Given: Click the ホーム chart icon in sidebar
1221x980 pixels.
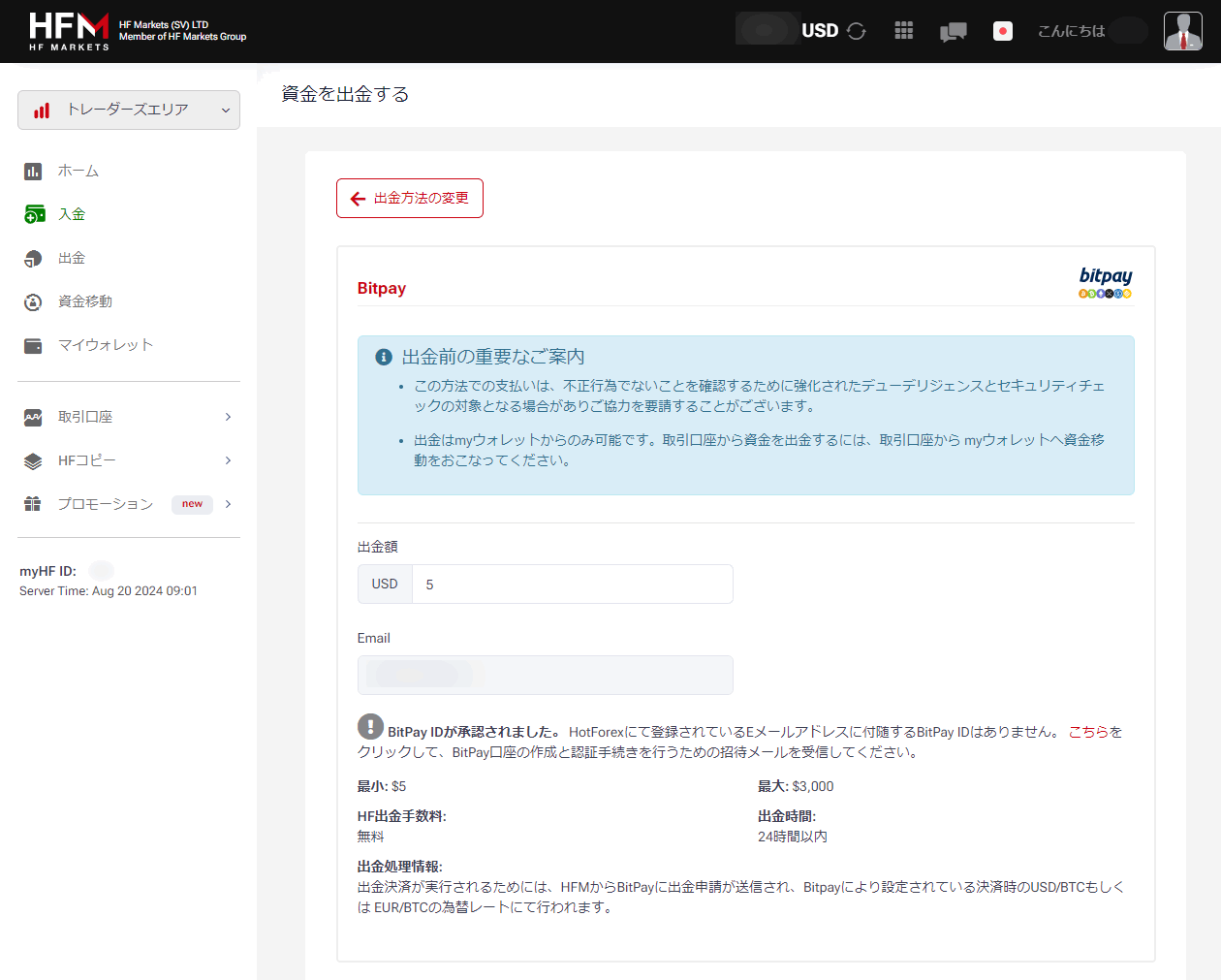Looking at the screenshot, I should [x=33, y=172].
